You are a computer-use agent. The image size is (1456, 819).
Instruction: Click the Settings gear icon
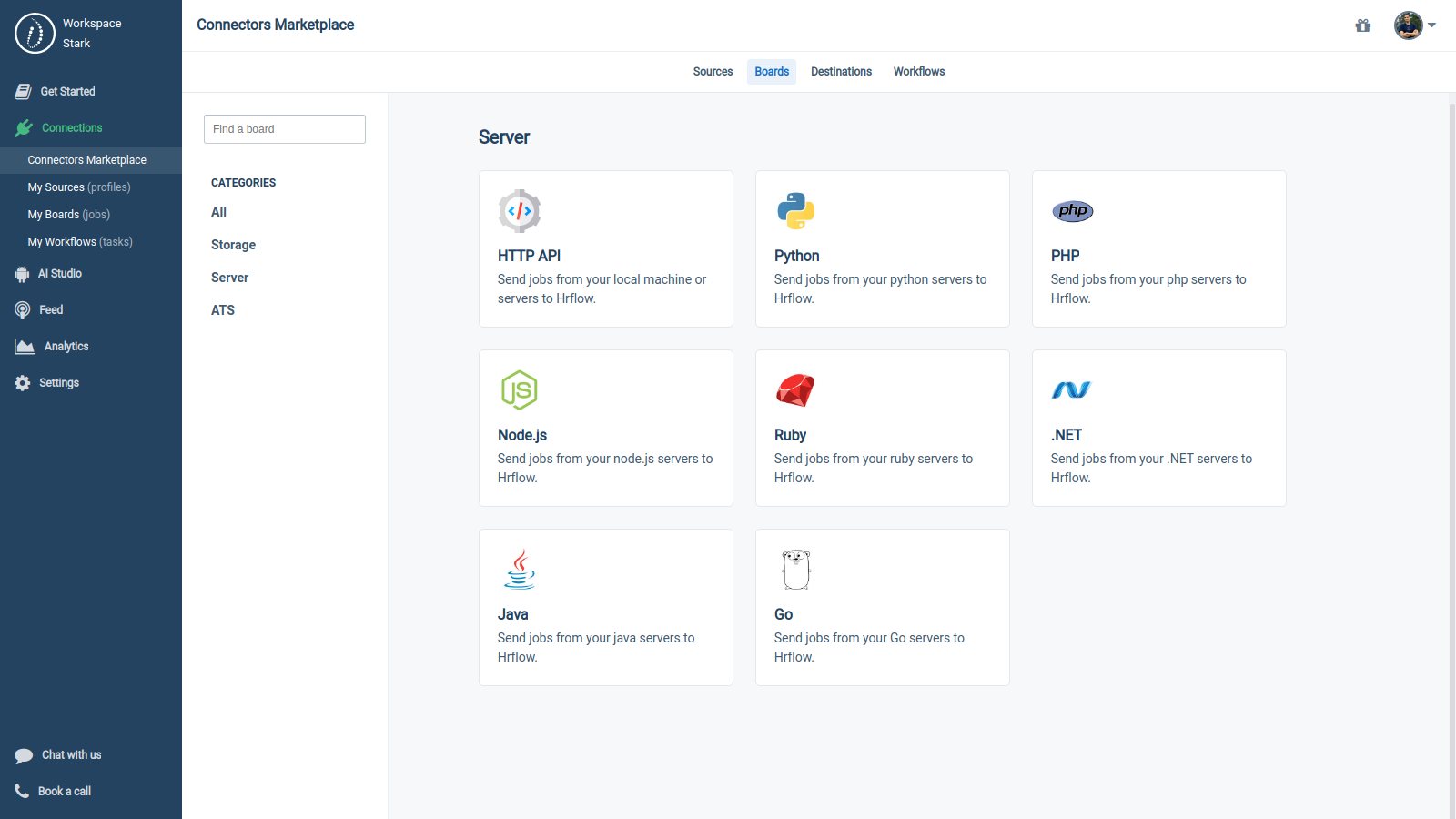click(23, 383)
